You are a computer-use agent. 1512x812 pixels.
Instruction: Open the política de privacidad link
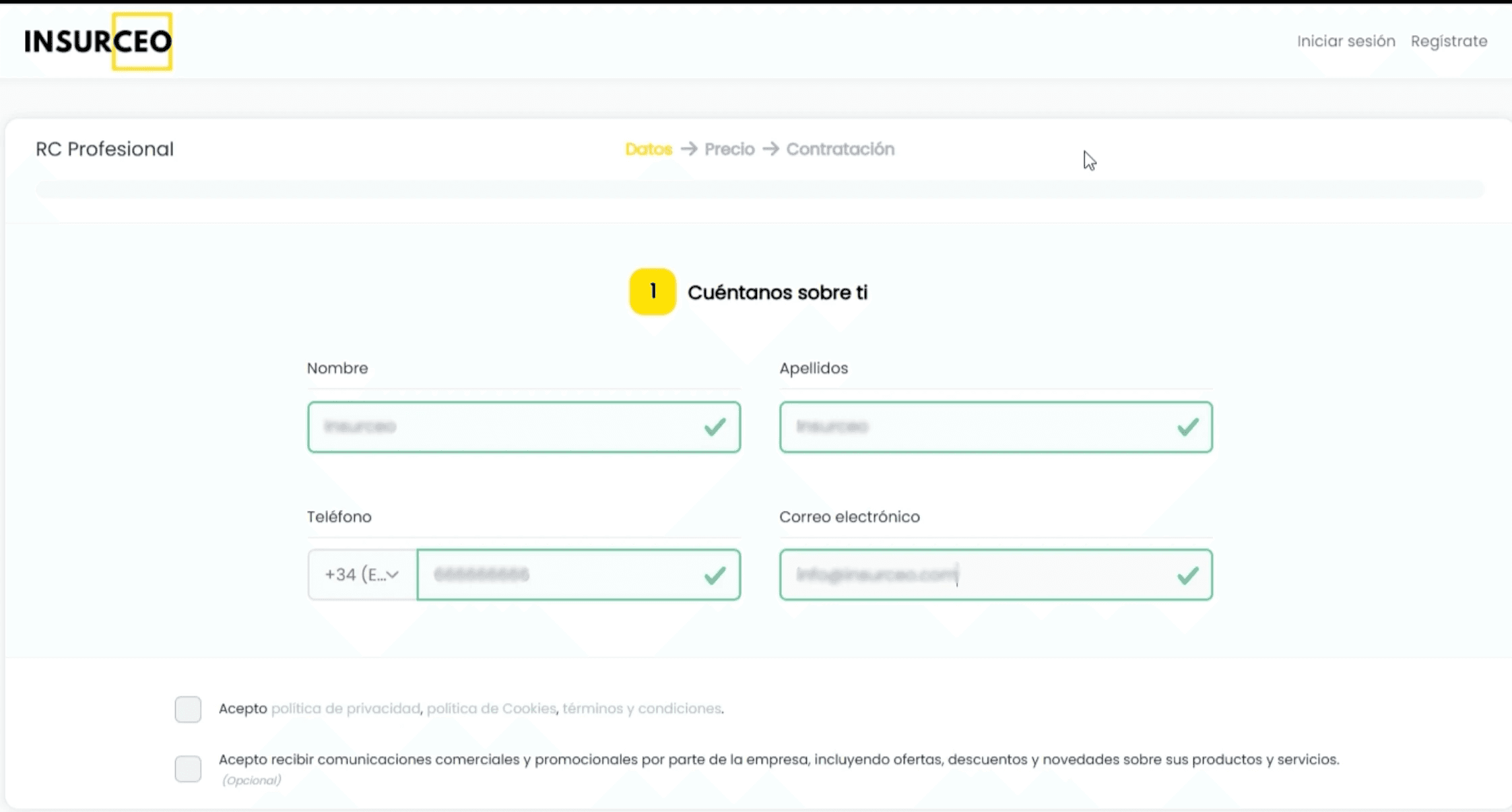(346, 708)
